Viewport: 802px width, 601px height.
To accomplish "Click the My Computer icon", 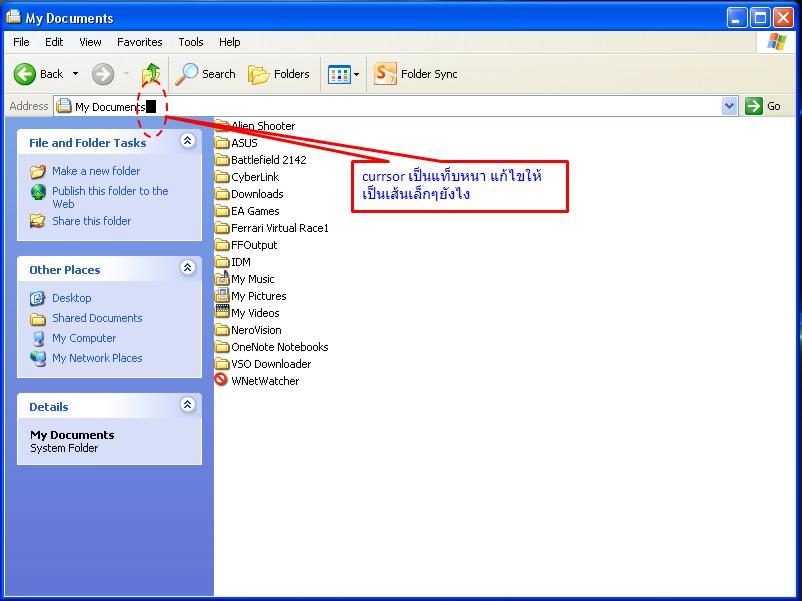I will click(x=38, y=339).
